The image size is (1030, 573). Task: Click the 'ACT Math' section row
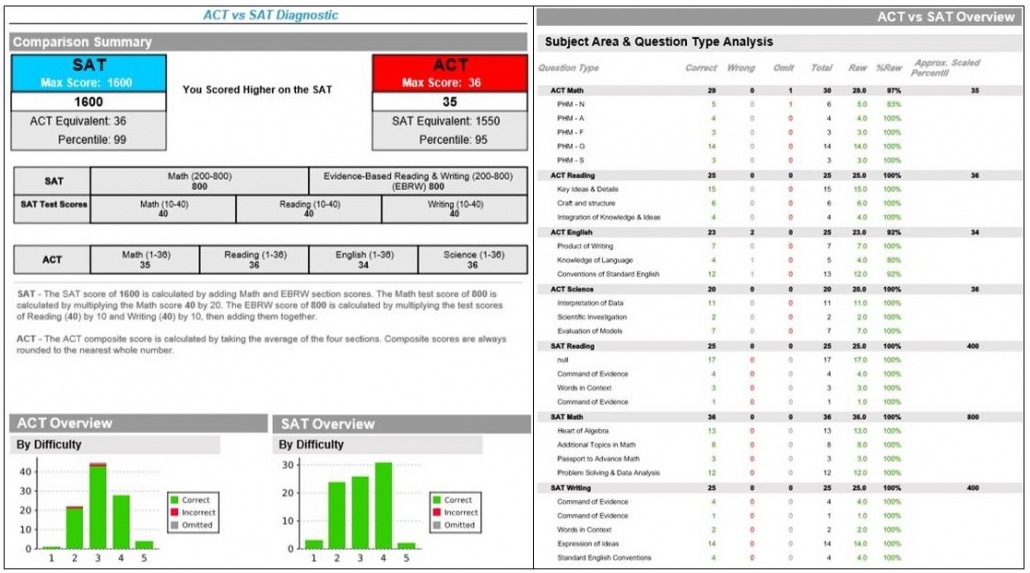click(x=779, y=91)
